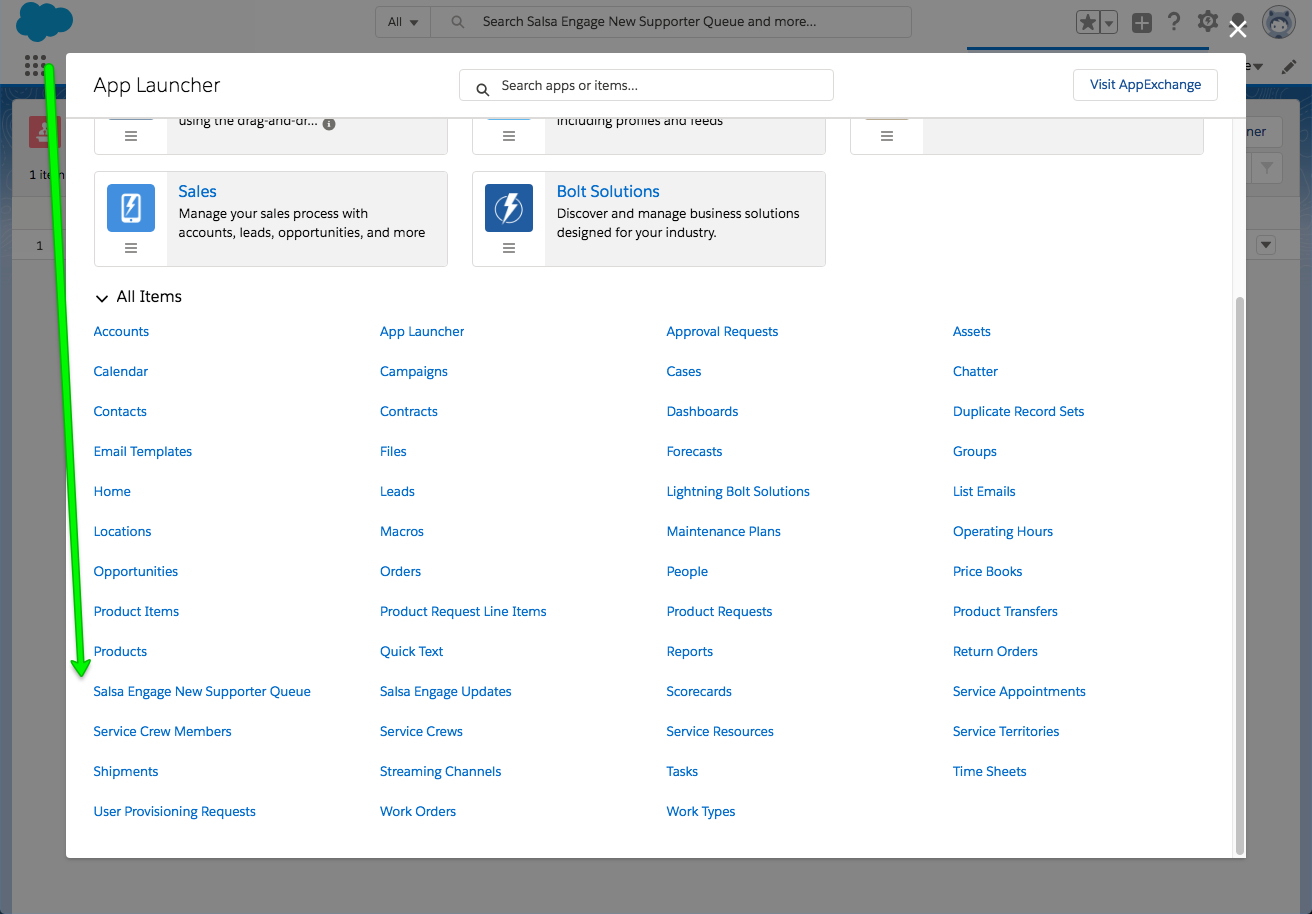
Task: Open Shipments item
Action: 125,771
